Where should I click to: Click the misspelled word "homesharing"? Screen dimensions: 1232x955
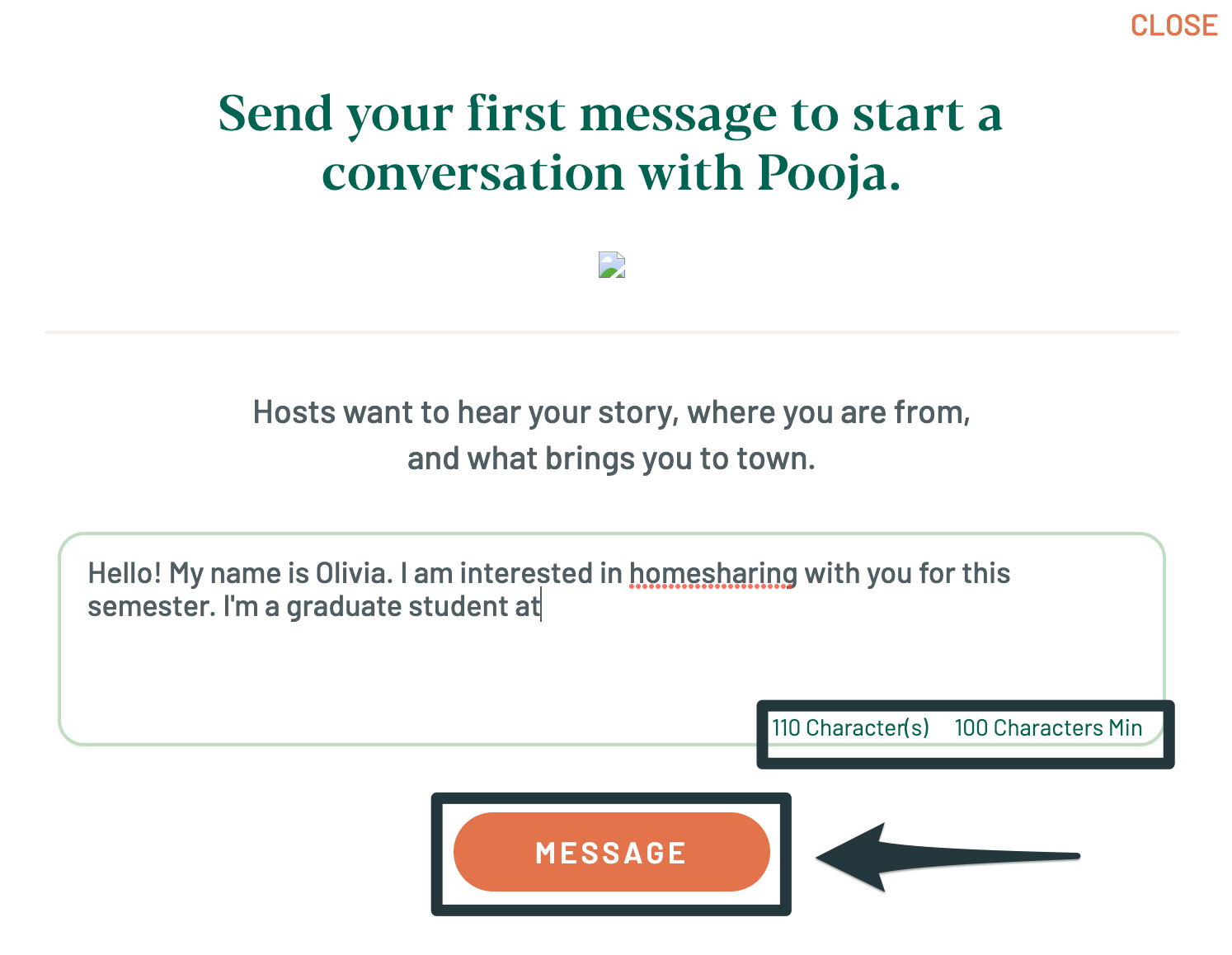pyautogui.click(x=712, y=574)
